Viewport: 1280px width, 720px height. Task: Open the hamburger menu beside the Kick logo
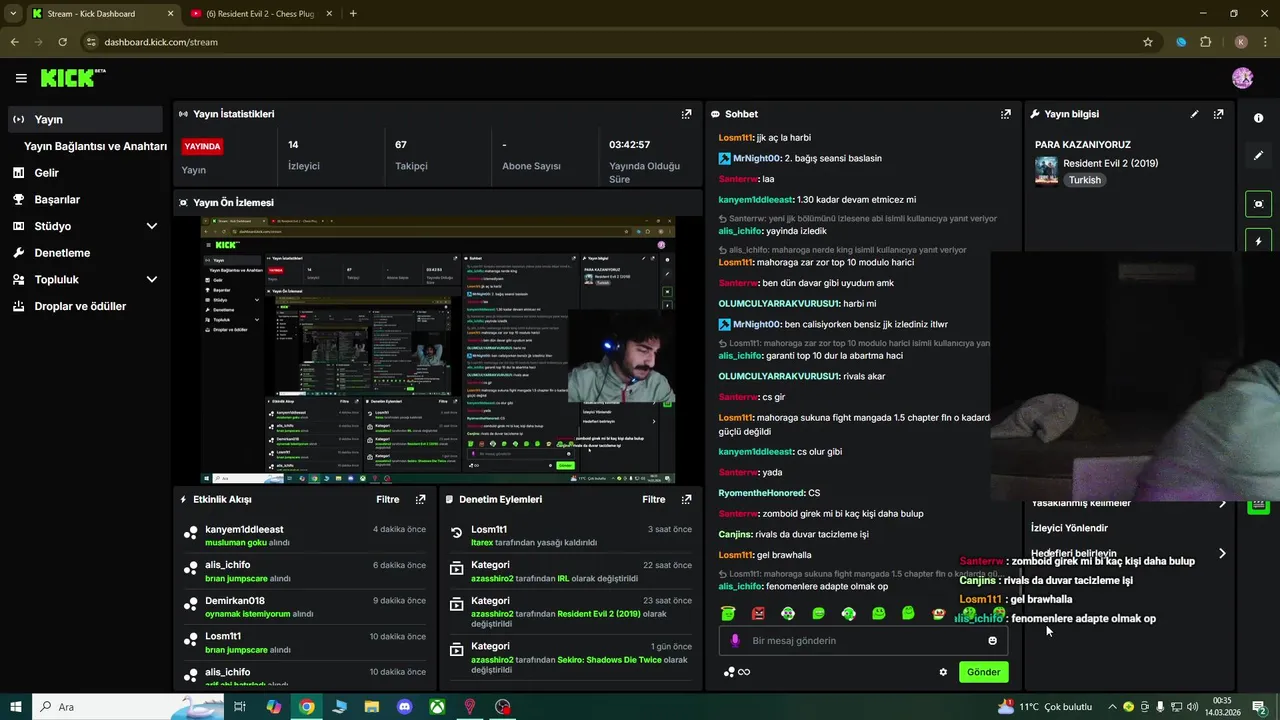click(21, 78)
